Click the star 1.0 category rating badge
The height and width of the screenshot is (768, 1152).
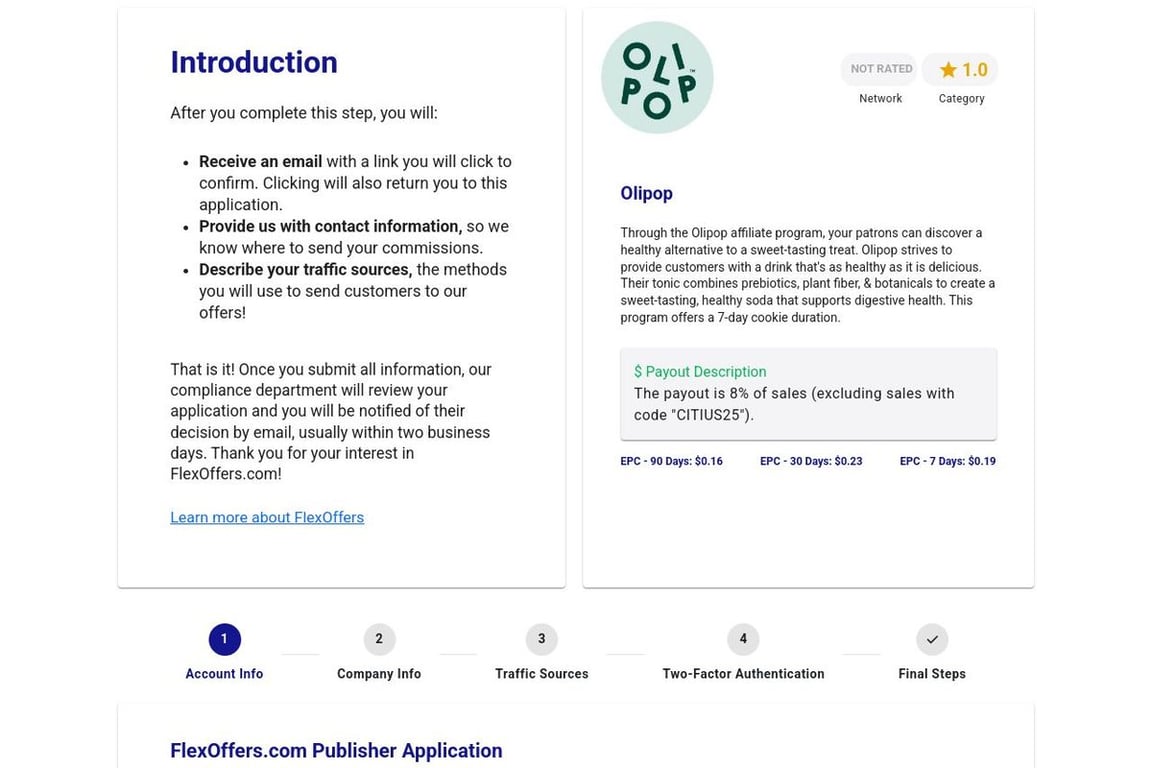[961, 69]
